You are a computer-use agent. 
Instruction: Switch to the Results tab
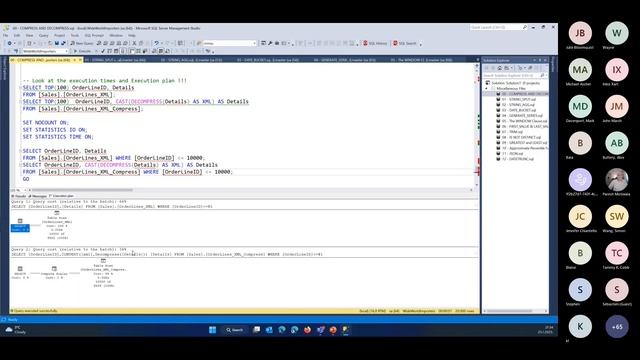[18, 196]
